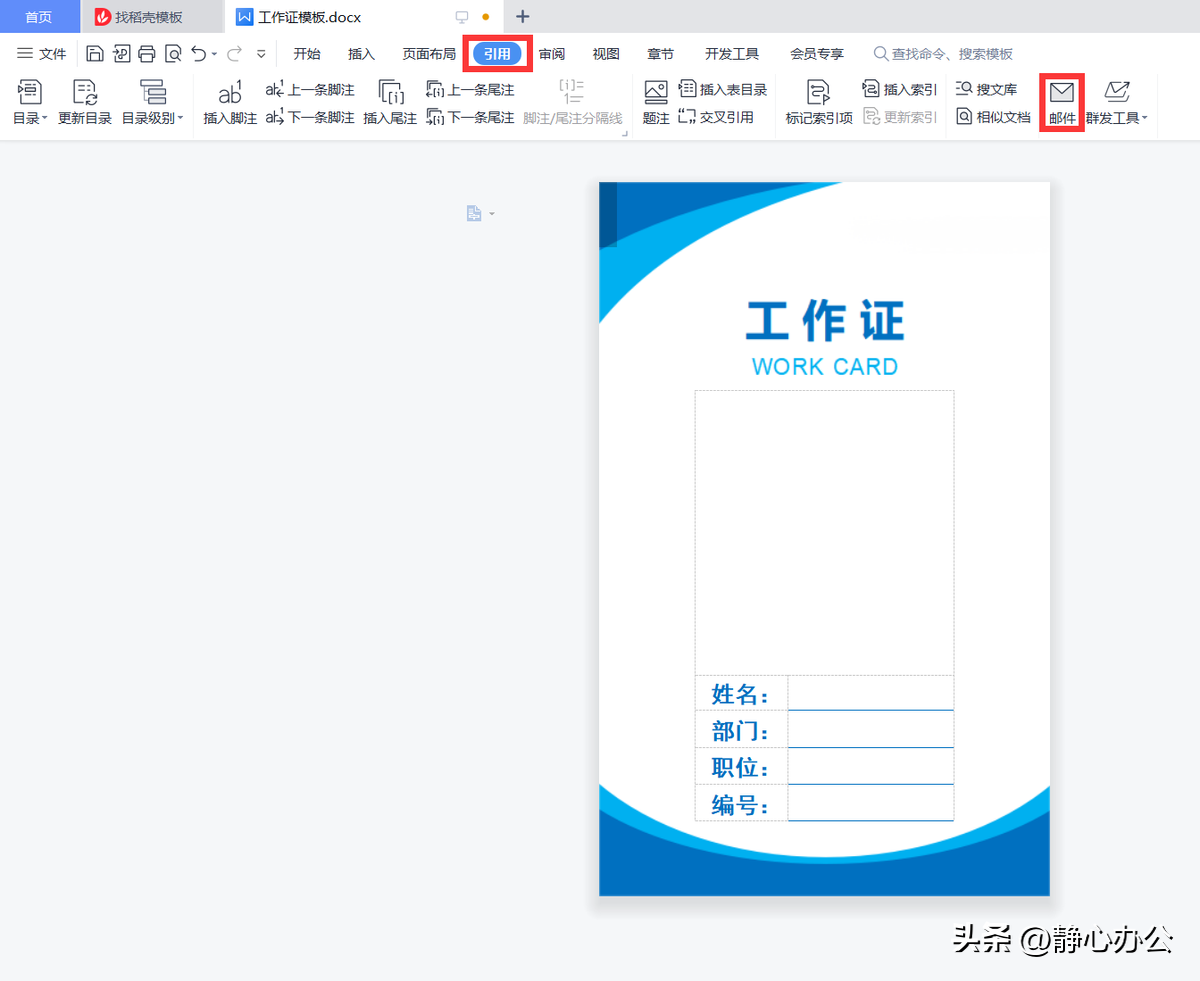Go to 下一条脚注 next footnote
Viewport: 1200px width, 981px height.
coord(310,117)
